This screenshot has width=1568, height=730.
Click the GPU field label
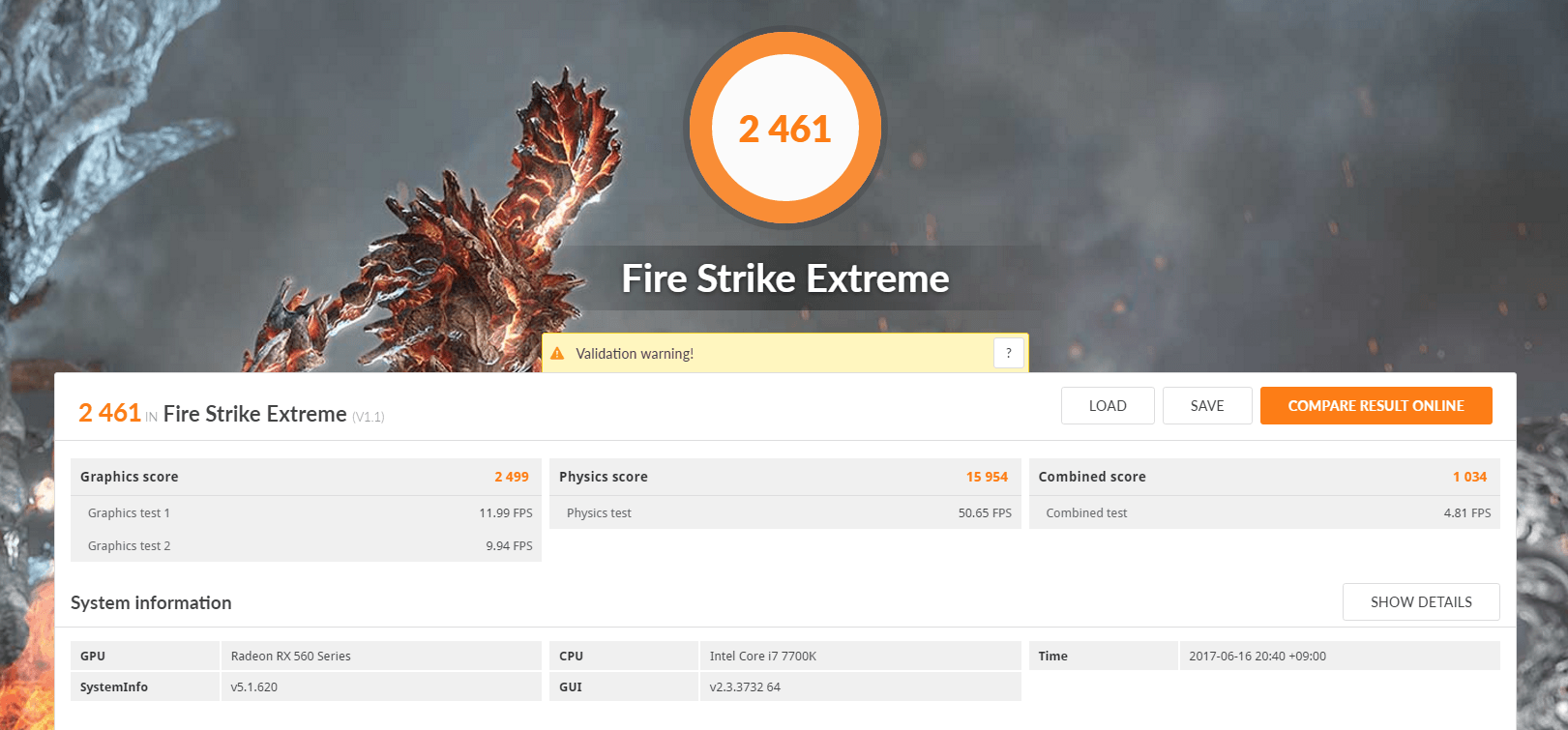tap(93, 657)
